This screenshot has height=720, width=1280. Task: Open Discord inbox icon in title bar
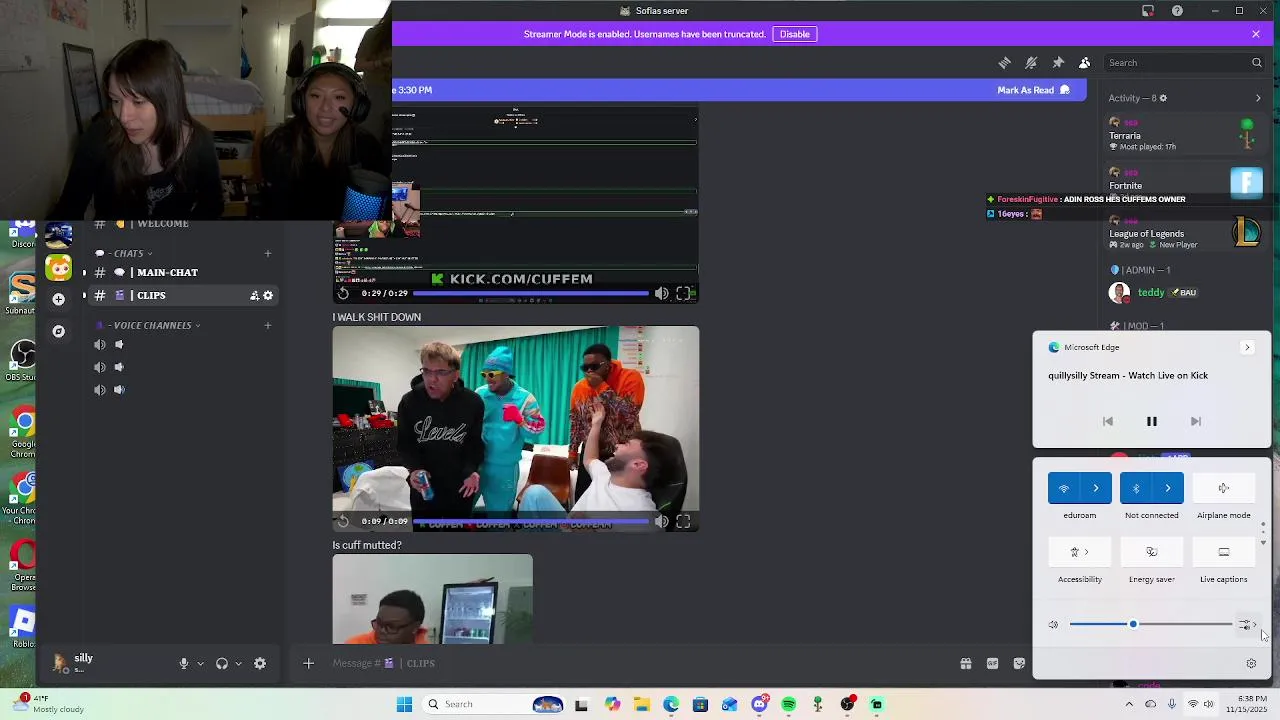[1148, 11]
